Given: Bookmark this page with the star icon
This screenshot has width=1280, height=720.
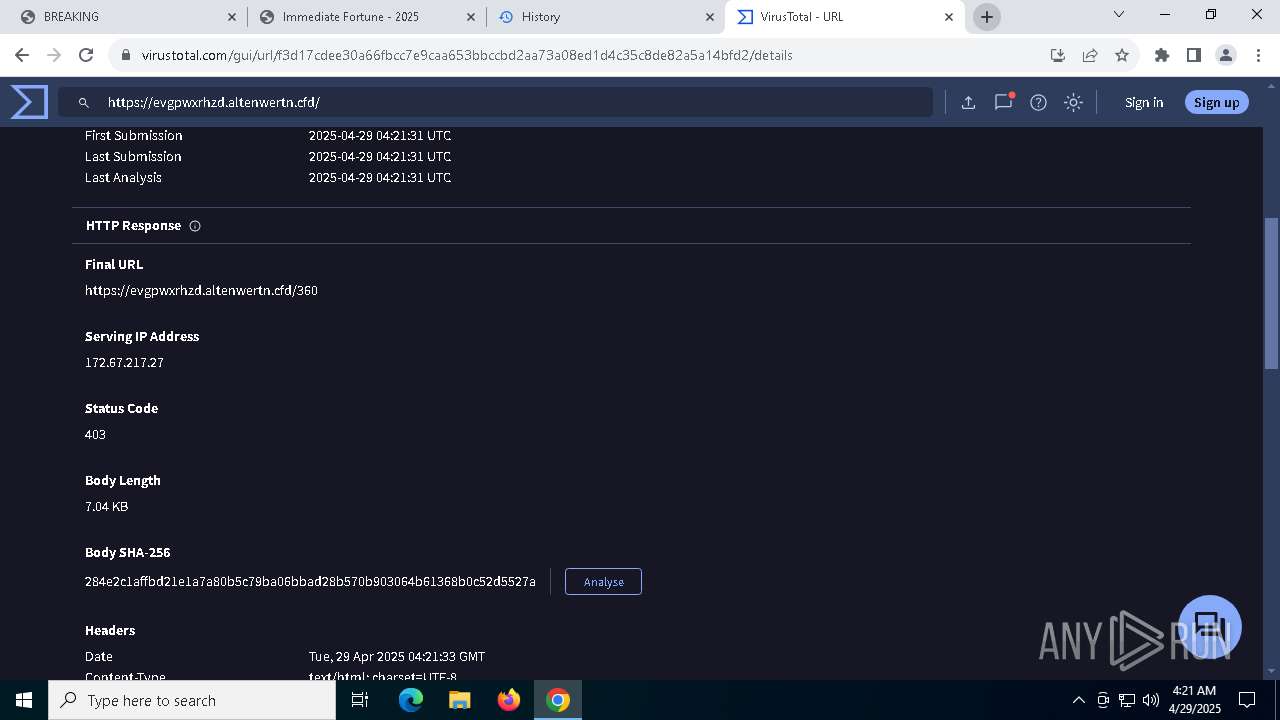Looking at the screenshot, I should [x=1122, y=55].
